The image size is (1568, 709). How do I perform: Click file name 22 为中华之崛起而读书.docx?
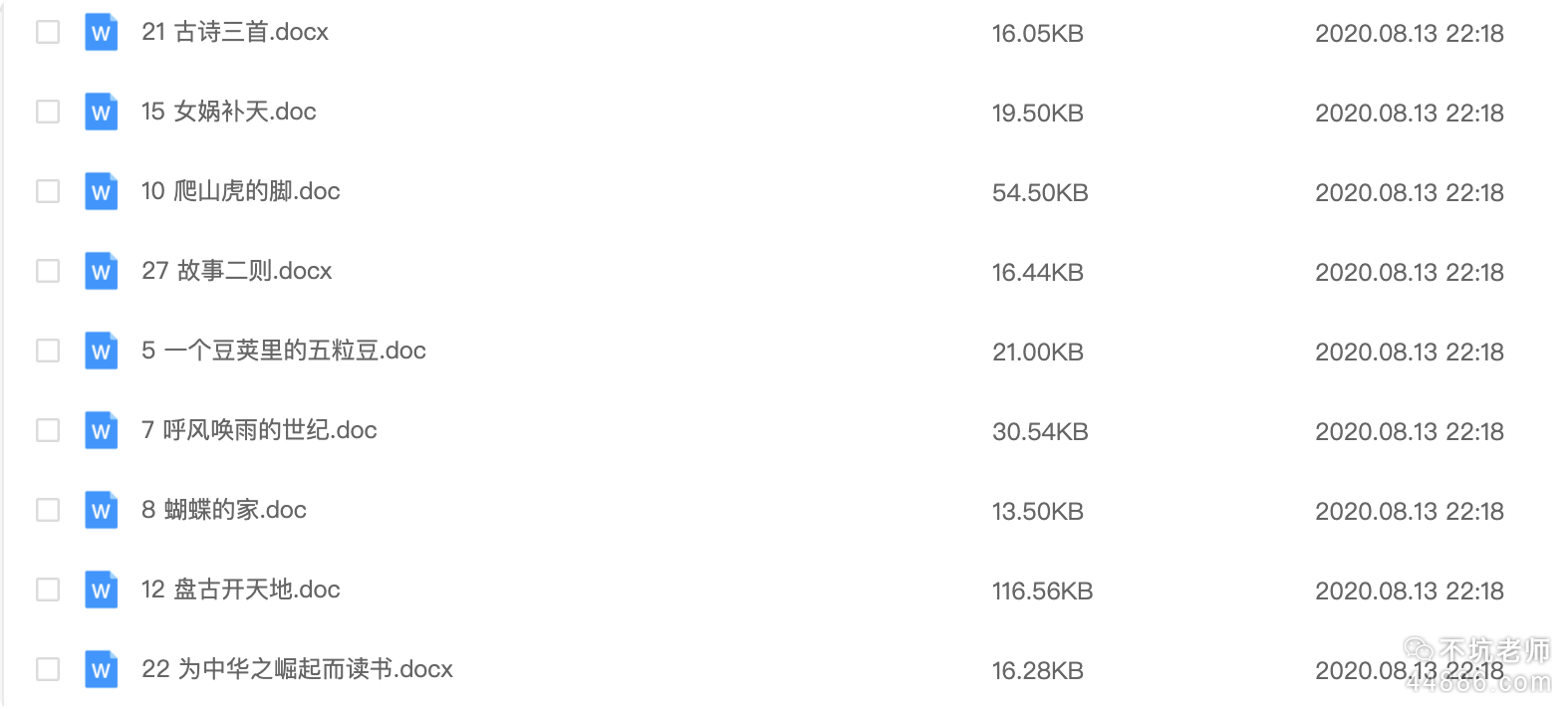(297, 669)
